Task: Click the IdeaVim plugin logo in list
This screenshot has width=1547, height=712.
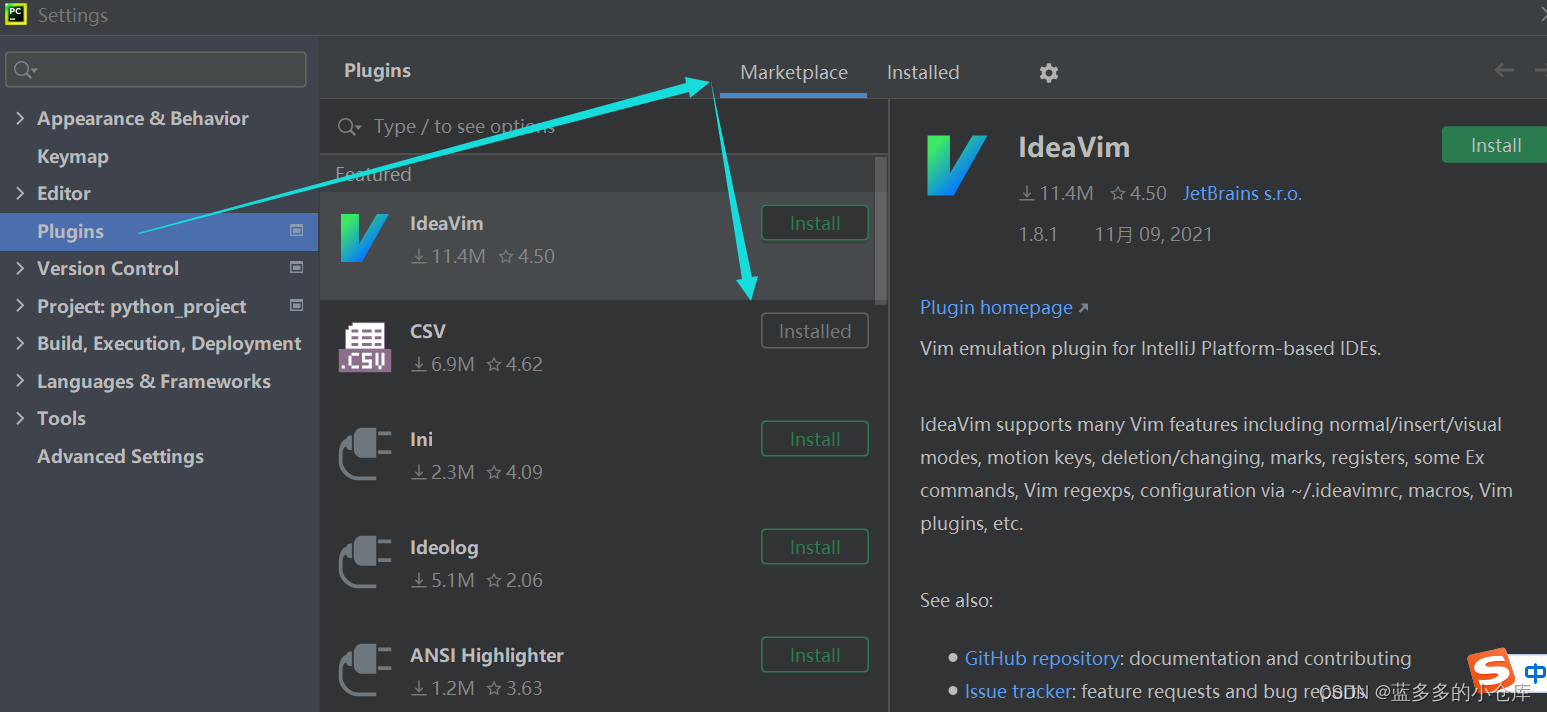Action: pyautogui.click(x=364, y=238)
